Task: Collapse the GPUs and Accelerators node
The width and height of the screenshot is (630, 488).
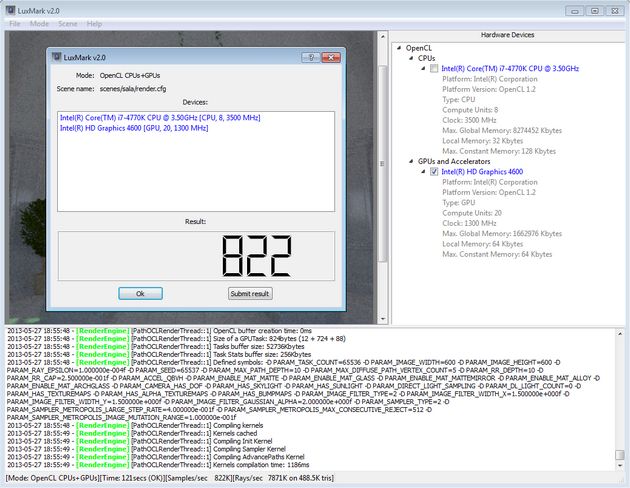Action: [x=411, y=161]
